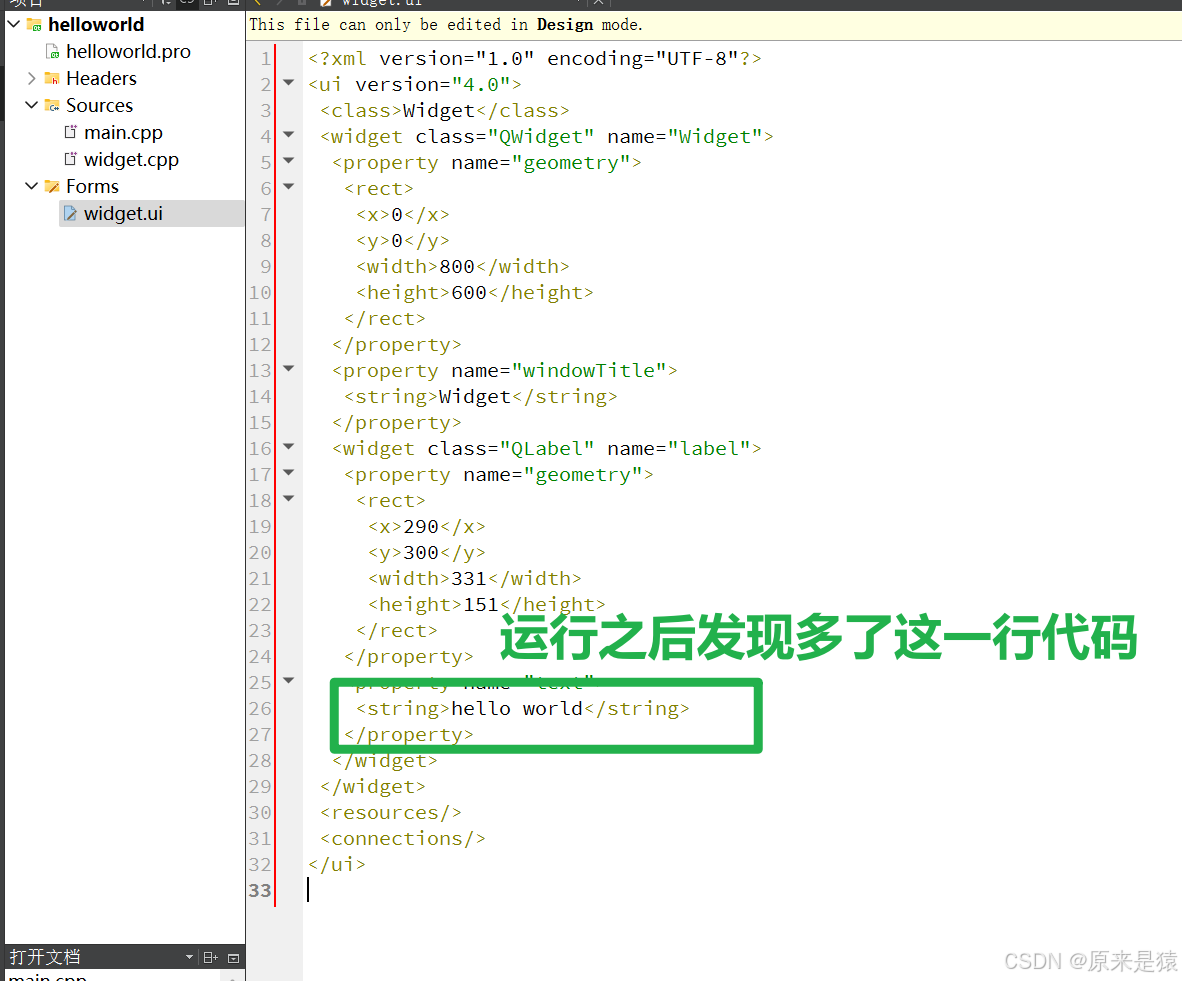Collapse the Forms folder
The height and width of the screenshot is (981, 1182).
coord(31,185)
